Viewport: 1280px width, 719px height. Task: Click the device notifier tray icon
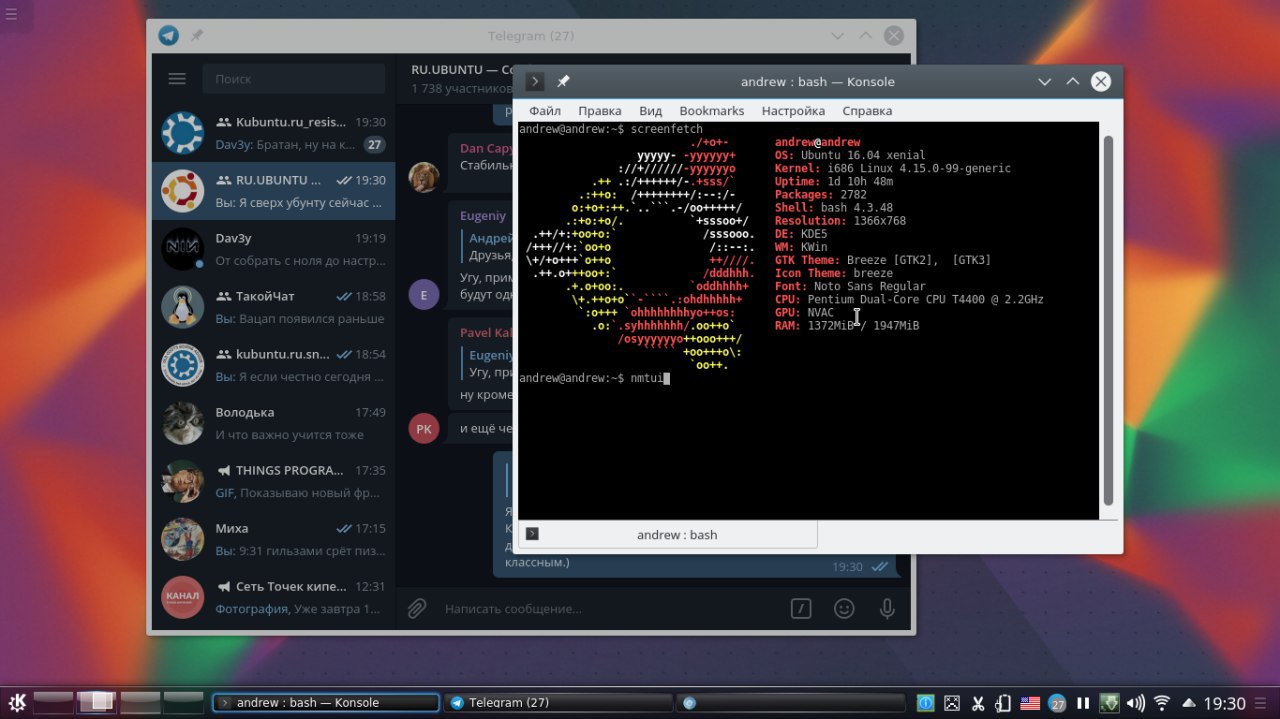(1004, 703)
